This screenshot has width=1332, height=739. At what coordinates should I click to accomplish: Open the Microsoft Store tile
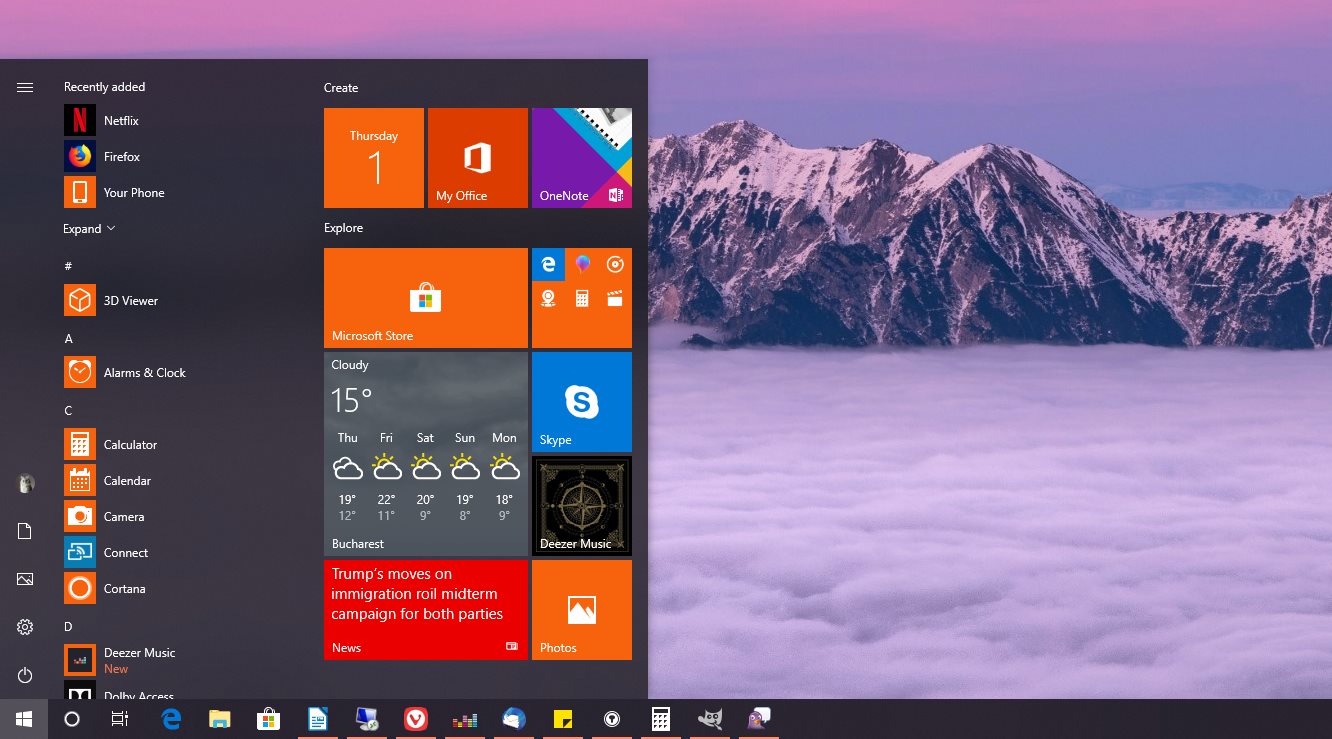pyautogui.click(x=426, y=298)
